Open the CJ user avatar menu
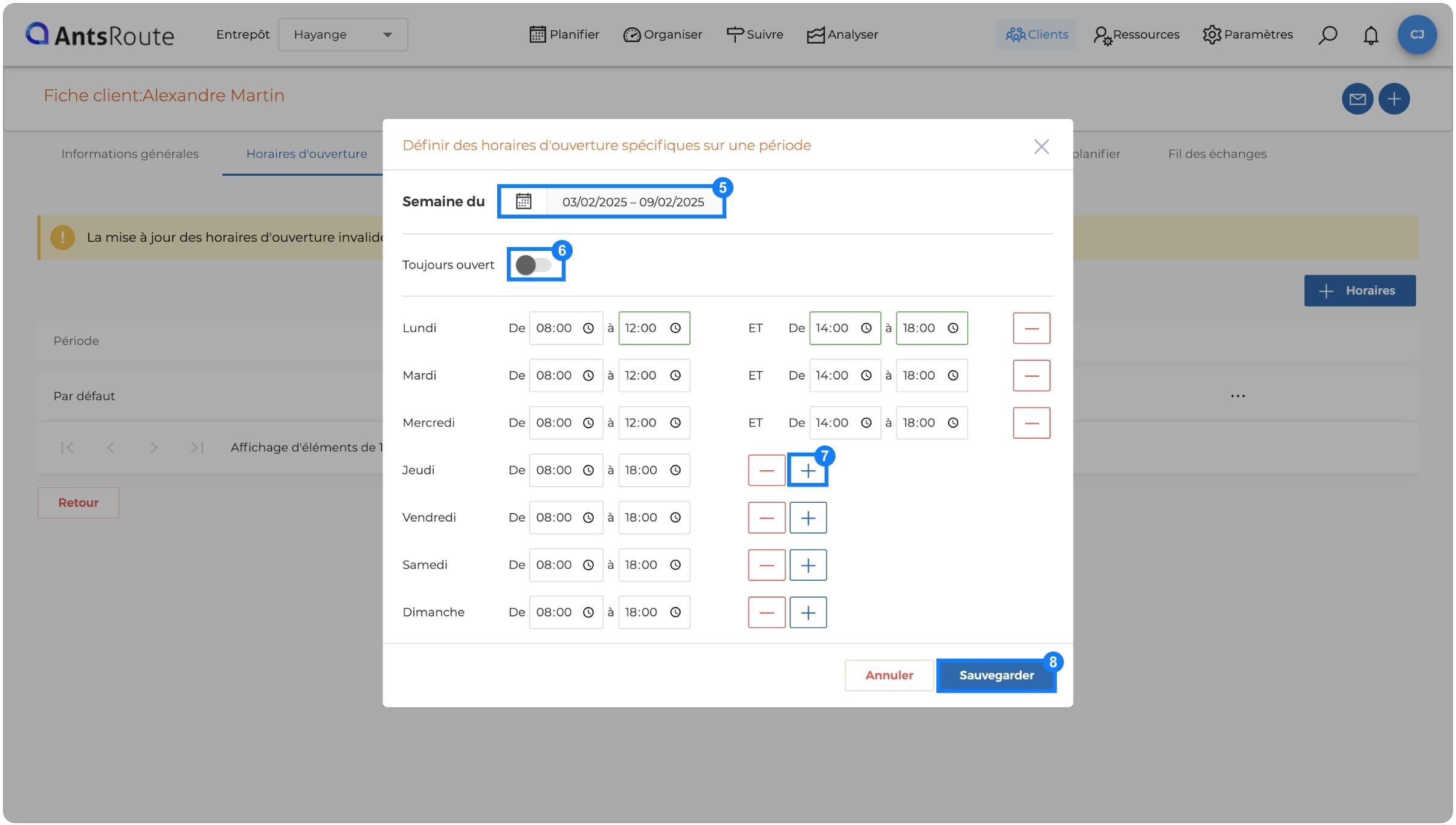This screenshot has height=825, width=1456. 1417,34
